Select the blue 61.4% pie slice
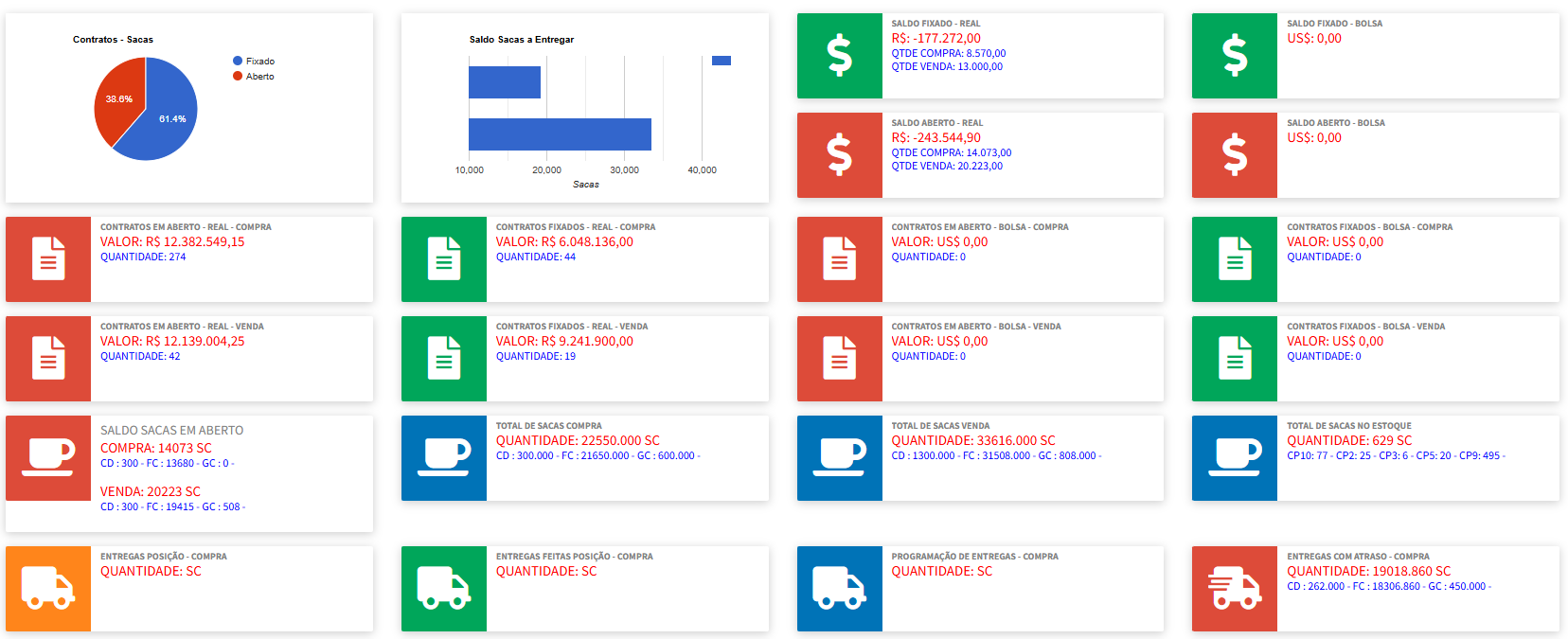The width and height of the screenshot is (1568, 639). tap(166, 123)
